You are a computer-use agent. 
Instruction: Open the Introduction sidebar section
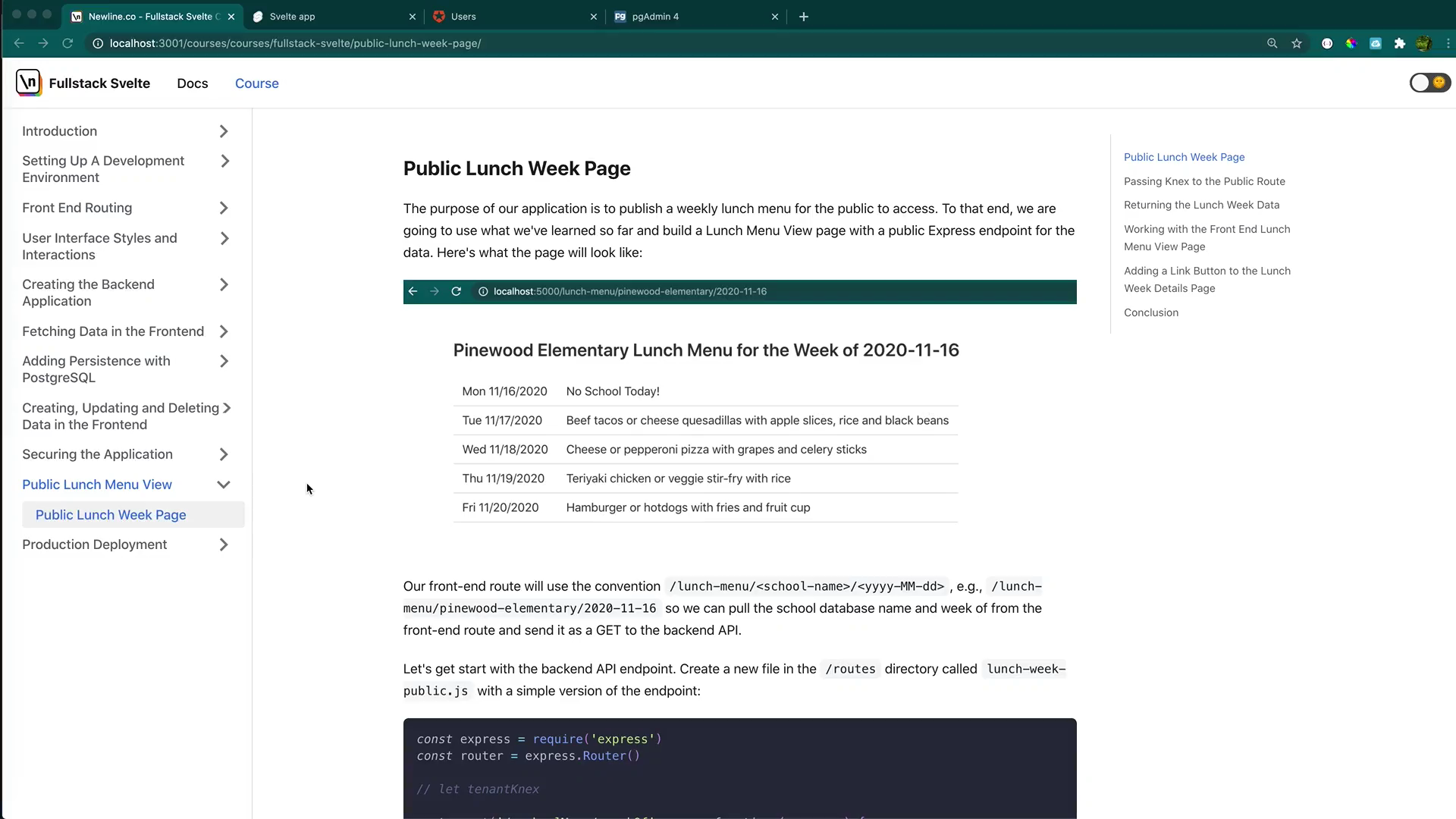pos(60,131)
